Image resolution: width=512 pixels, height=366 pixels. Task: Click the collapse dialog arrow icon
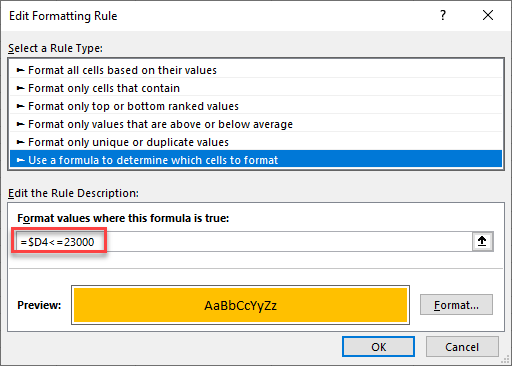[482, 241]
